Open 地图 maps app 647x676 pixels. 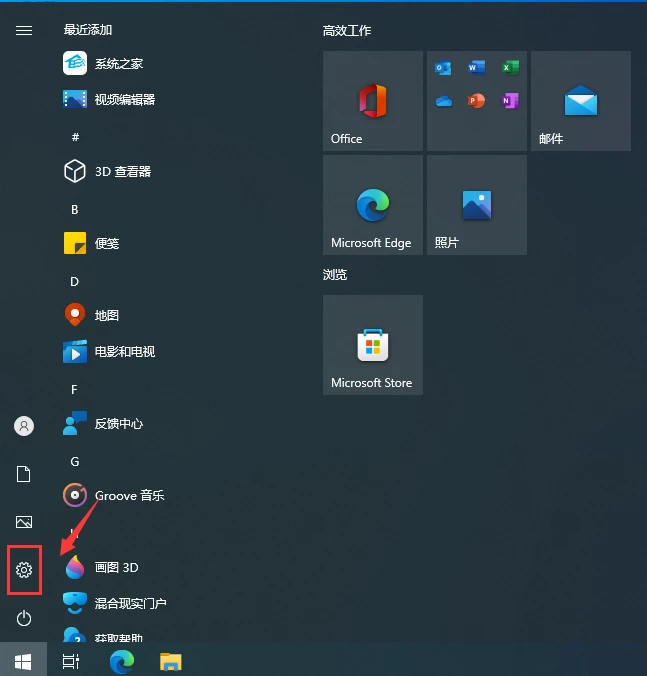click(91, 315)
